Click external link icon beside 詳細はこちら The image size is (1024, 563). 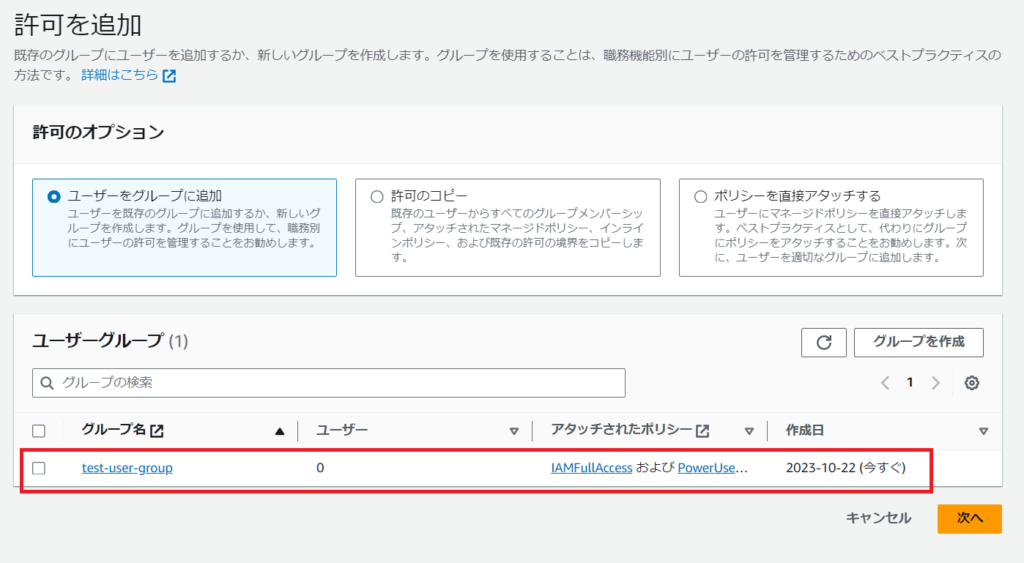(x=169, y=76)
